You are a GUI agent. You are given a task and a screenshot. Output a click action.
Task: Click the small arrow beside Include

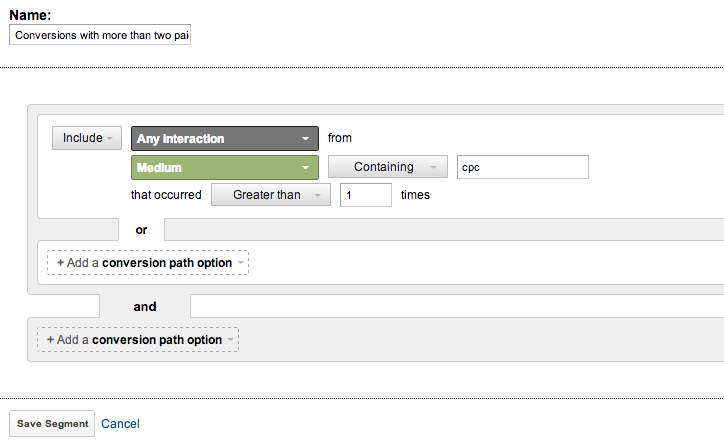click(x=110, y=139)
